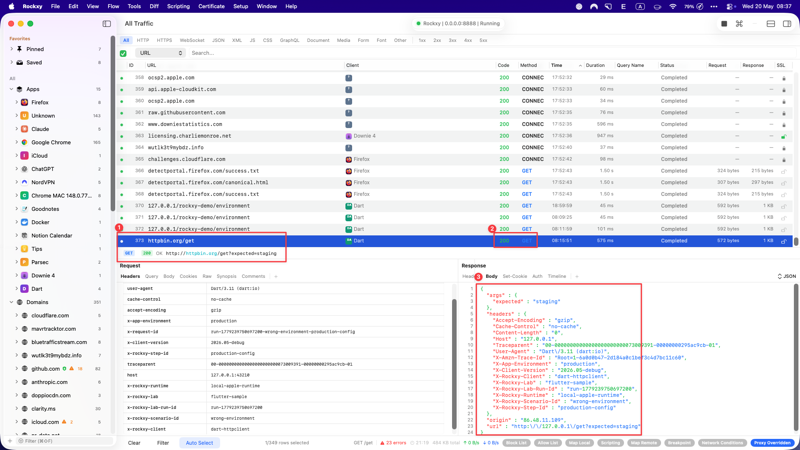The width and height of the screenshot is (800, 450).
Task: Toggle the Network Conditions pill
Action: [x=722, y=443]
